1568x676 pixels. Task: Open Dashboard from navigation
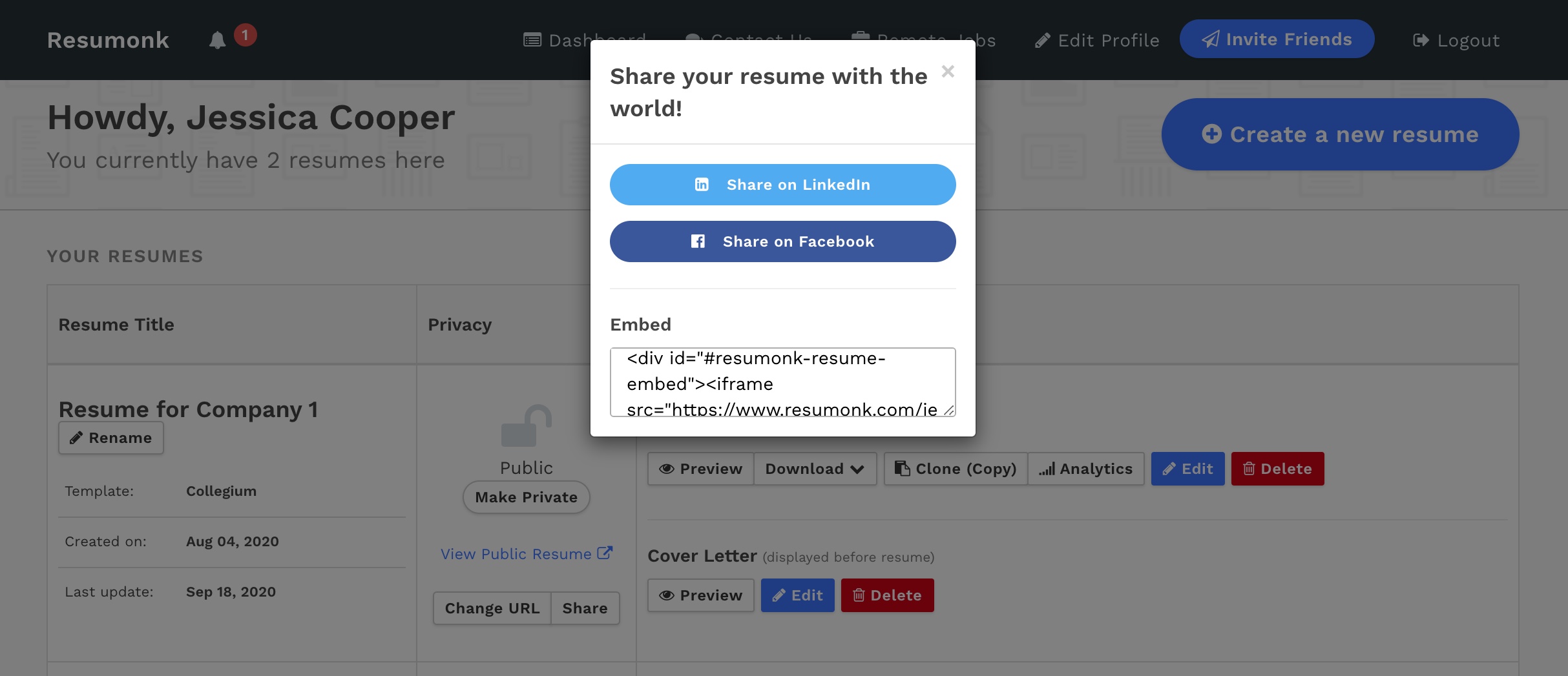click(x=585, y=40)
